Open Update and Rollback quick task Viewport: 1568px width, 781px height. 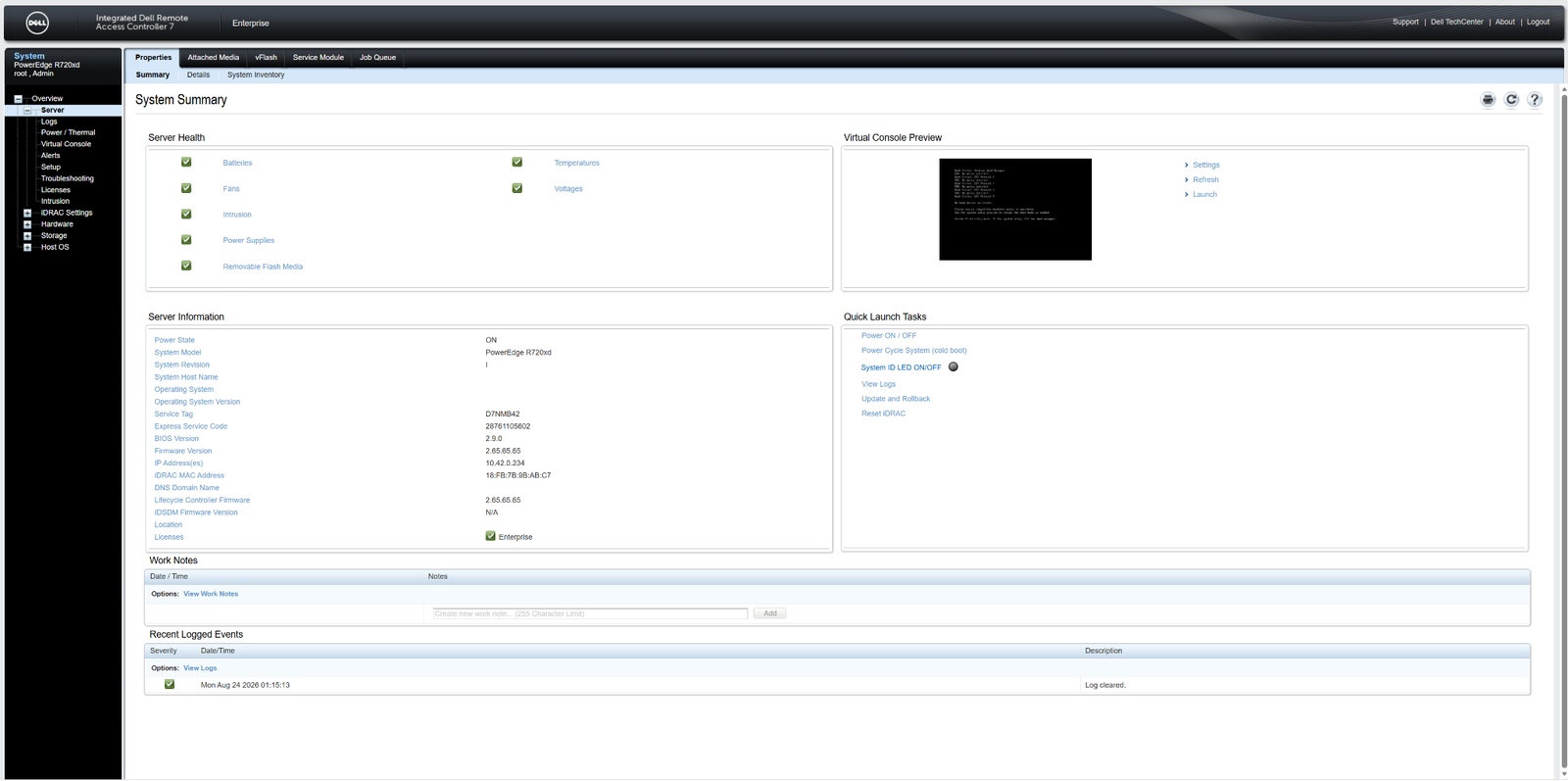[896, 399]
